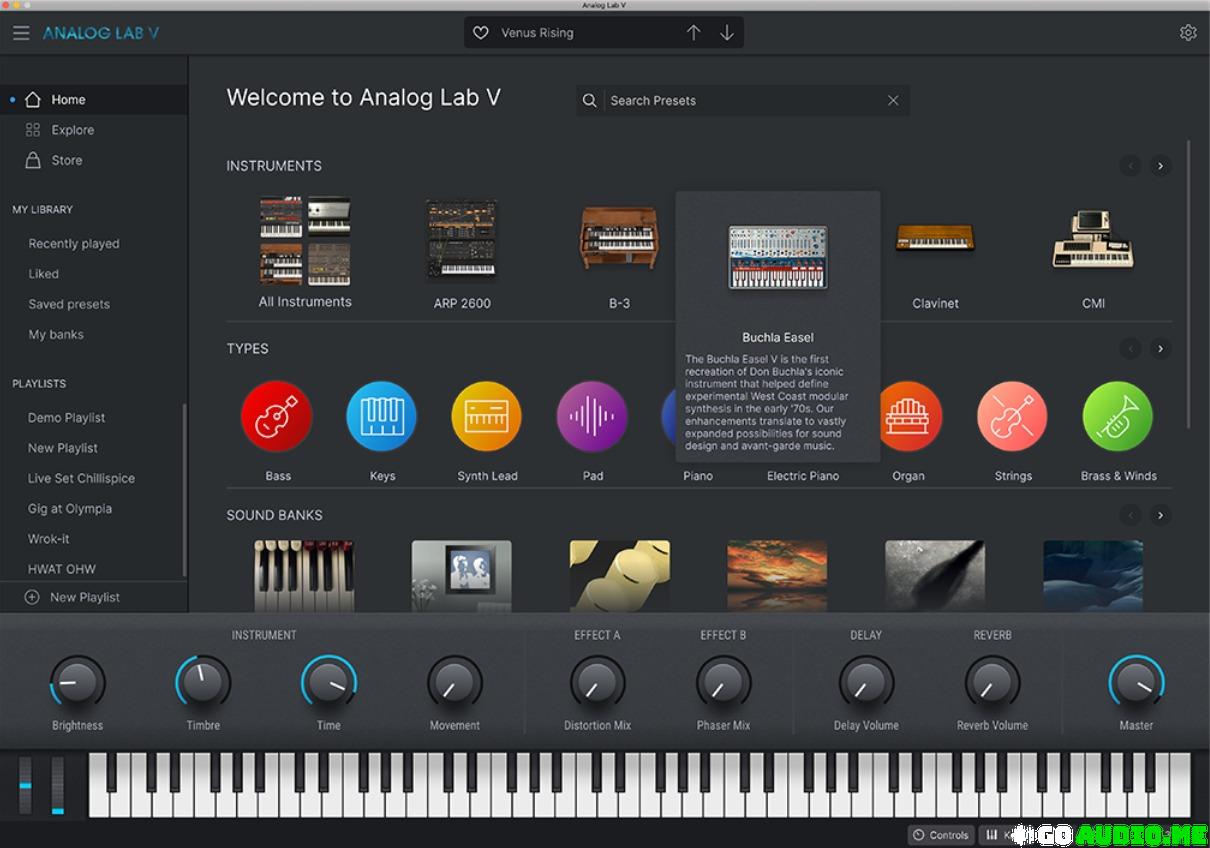Click the sidebar playlists scrollbar
The image size is (1210, 848).
pyautogui.click(x=184, y=490)
